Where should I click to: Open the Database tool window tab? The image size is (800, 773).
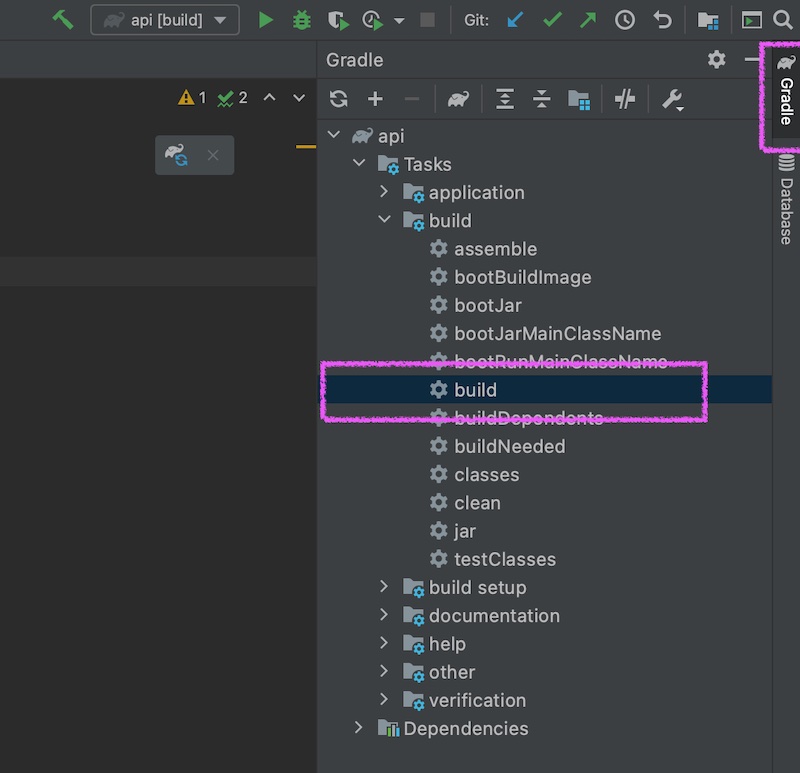[x=786, y=200]
